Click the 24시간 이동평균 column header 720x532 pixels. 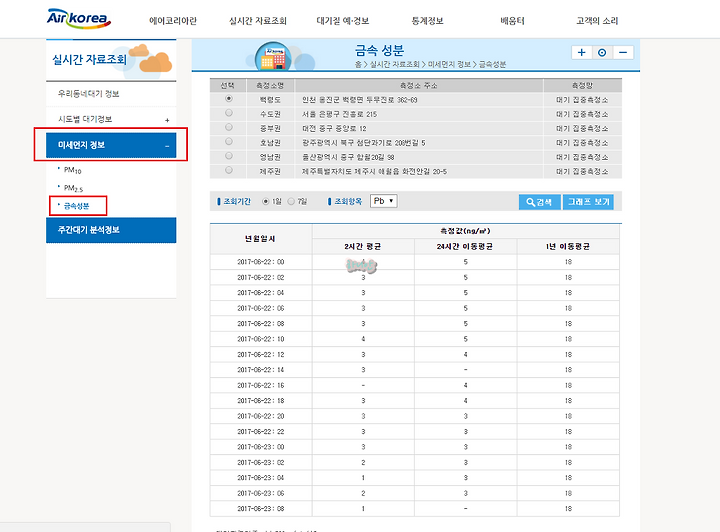click(465, 246)
